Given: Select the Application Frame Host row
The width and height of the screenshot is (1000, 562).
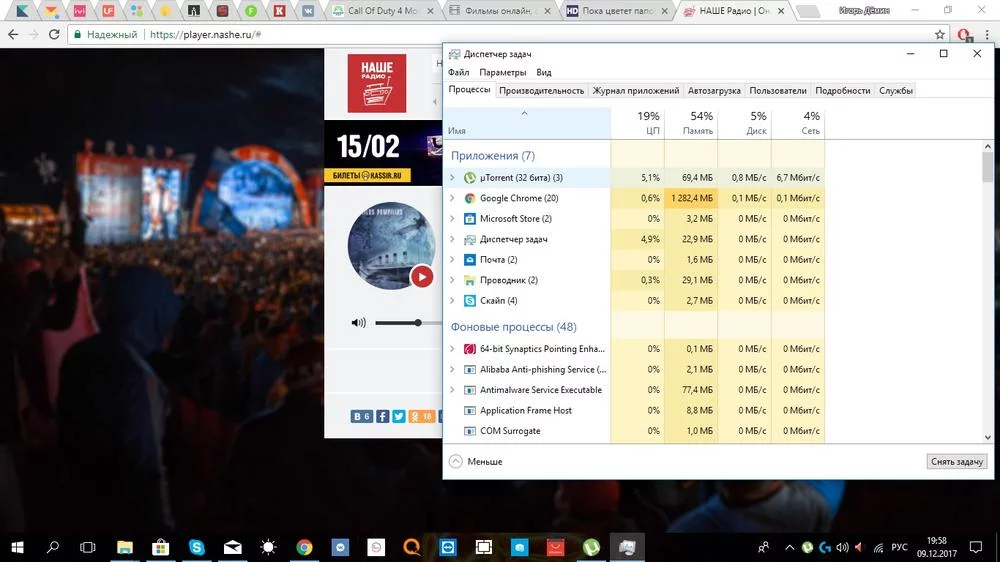Looking at the screenshot, I should tap(634, 410).
